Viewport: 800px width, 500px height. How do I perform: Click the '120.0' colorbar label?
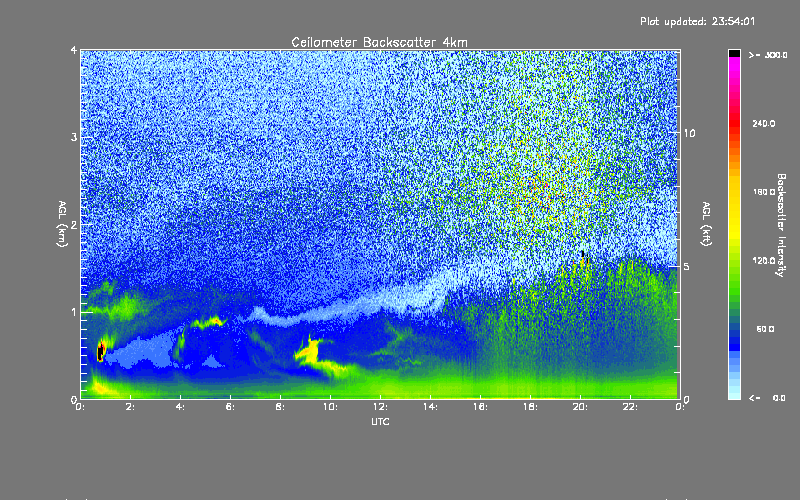point(764,261)
